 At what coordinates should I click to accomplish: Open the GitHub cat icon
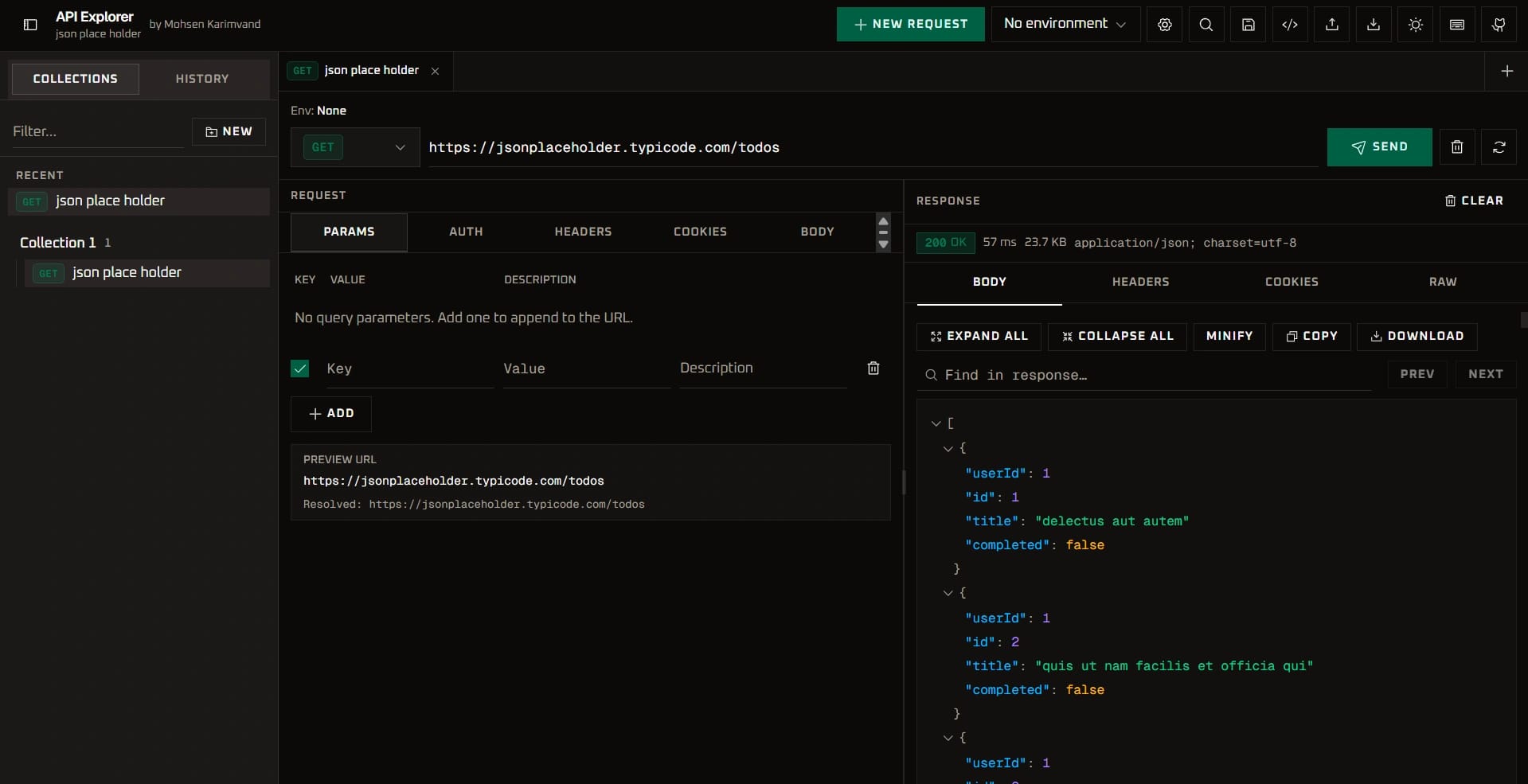click(x=1499, y=25)
